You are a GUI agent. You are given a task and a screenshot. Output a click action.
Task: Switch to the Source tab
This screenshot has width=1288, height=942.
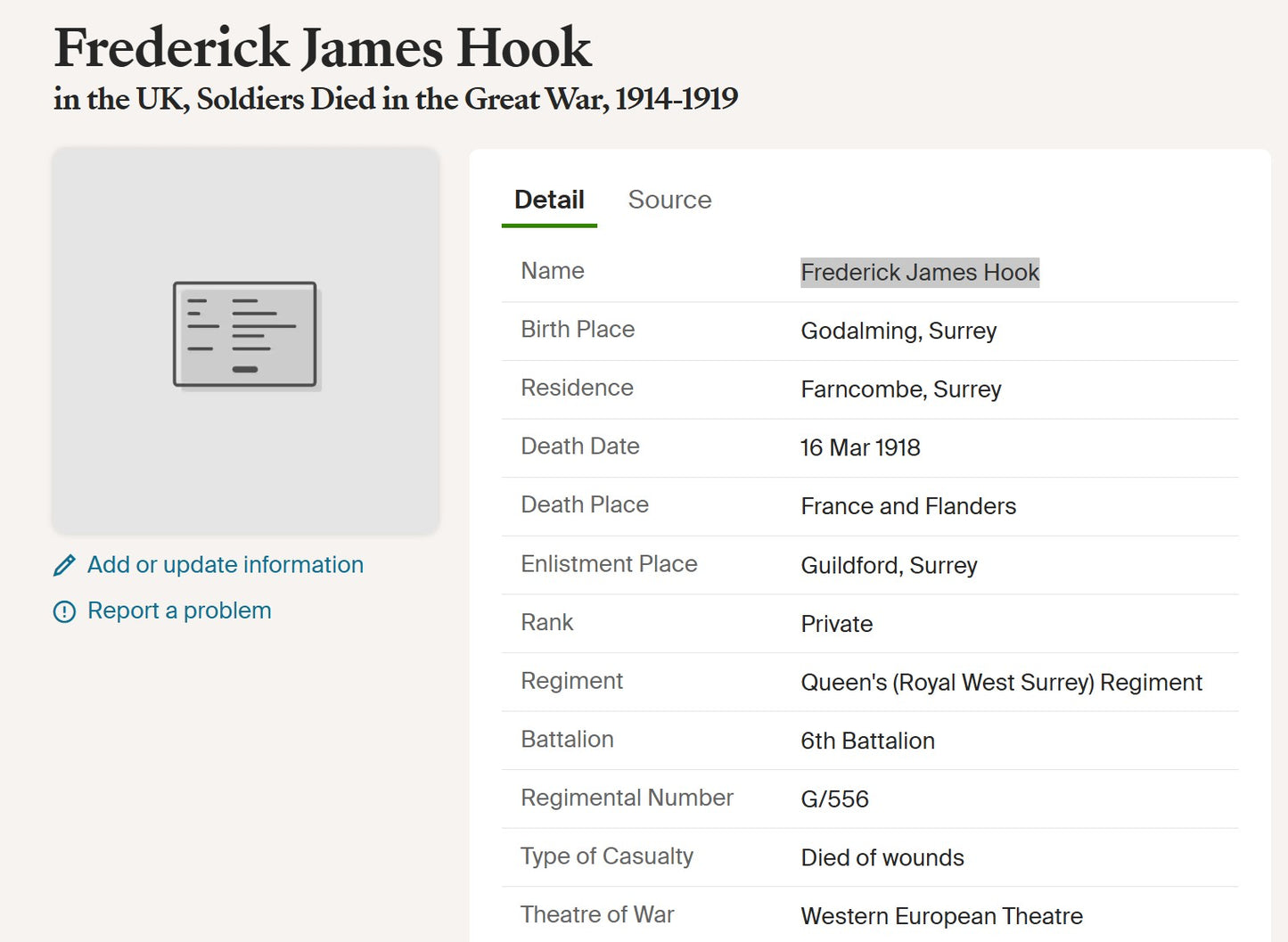(x=669, y=200)
